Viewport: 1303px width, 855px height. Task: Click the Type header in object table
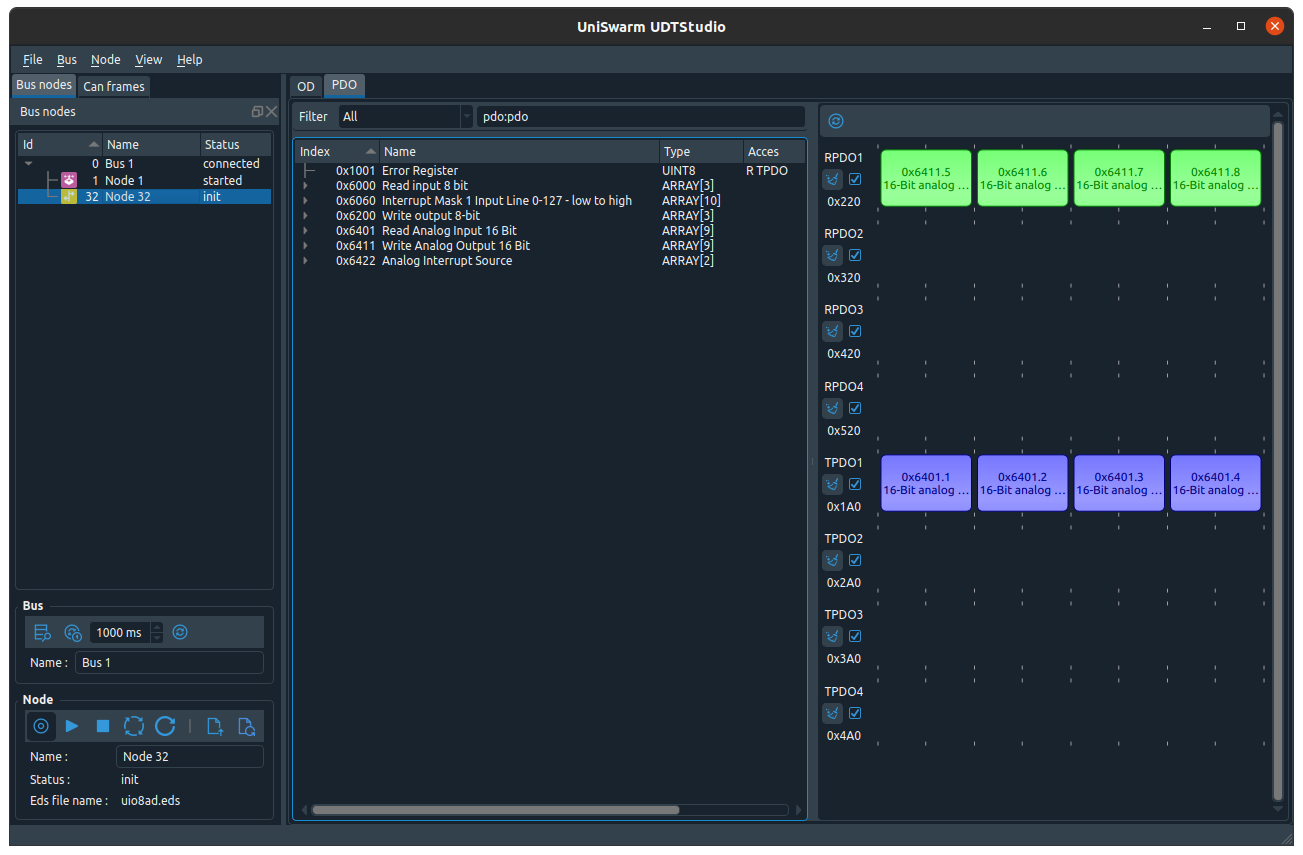click(x=700, y=152)
